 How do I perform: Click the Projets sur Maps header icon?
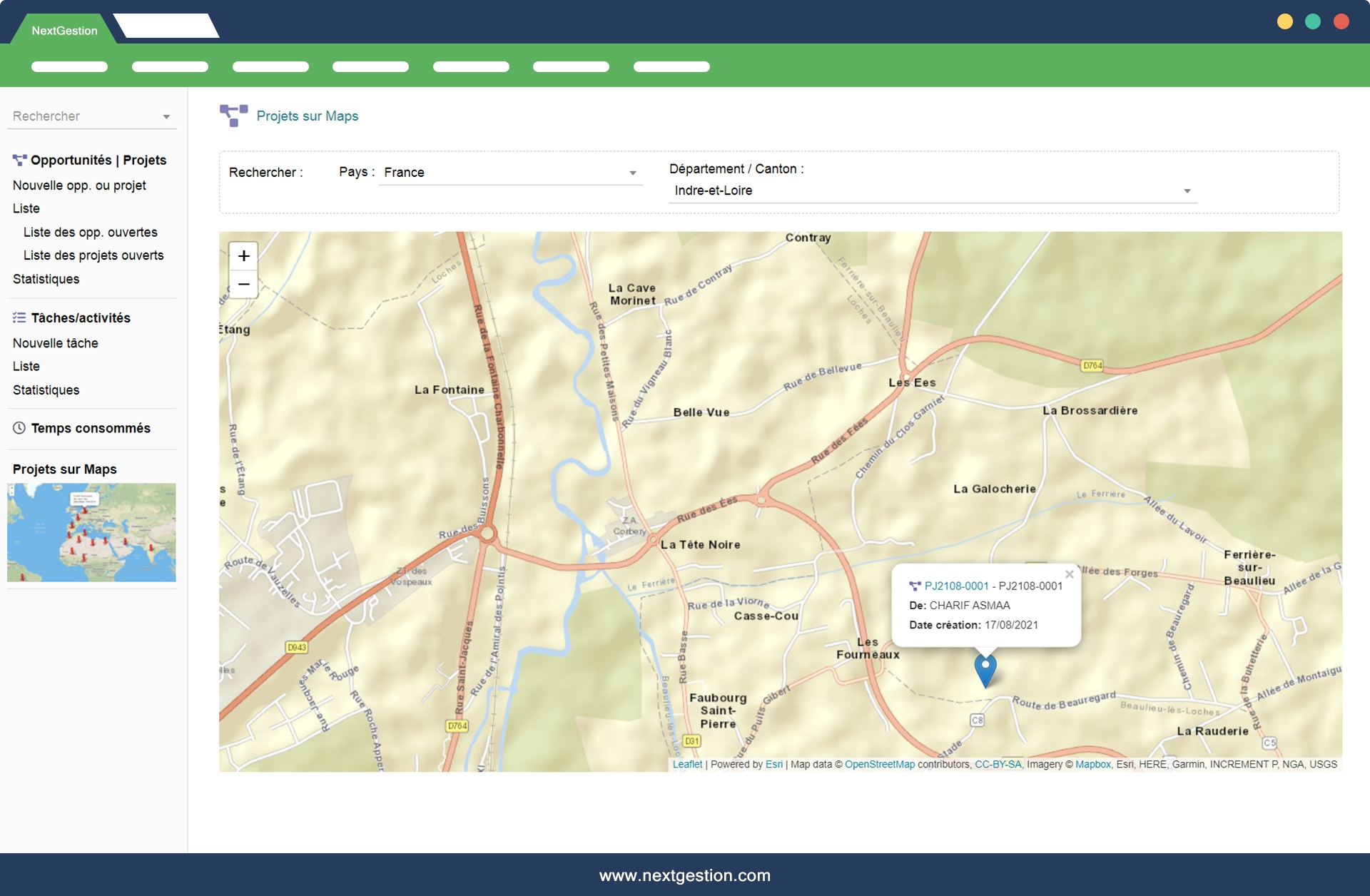point(233,116)
